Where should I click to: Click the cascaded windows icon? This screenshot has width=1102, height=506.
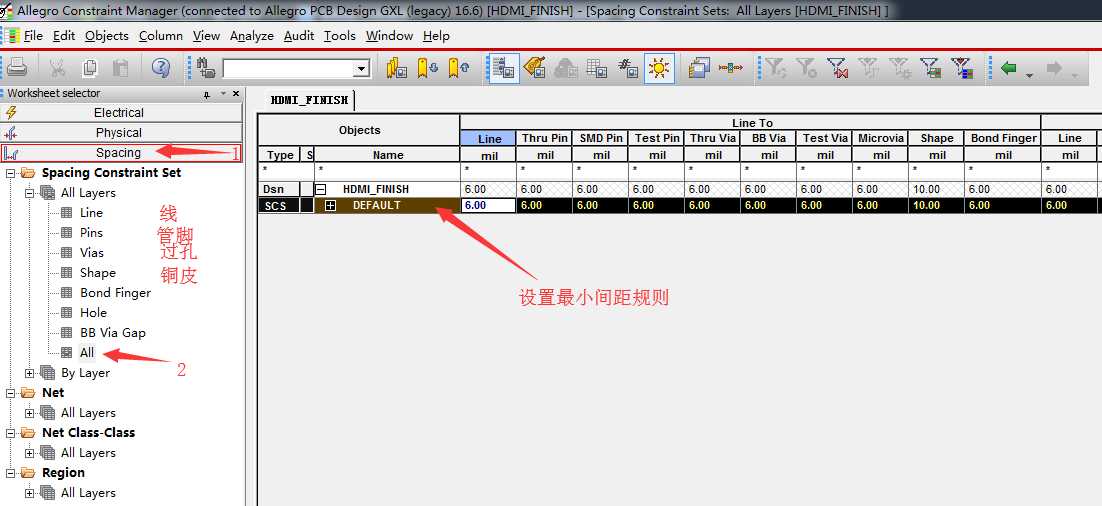699,68
